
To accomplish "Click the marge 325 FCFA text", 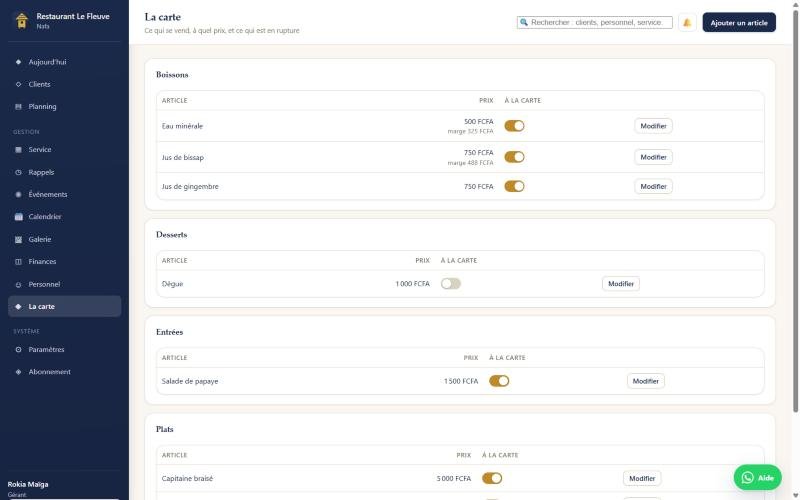I will [470, 131].
